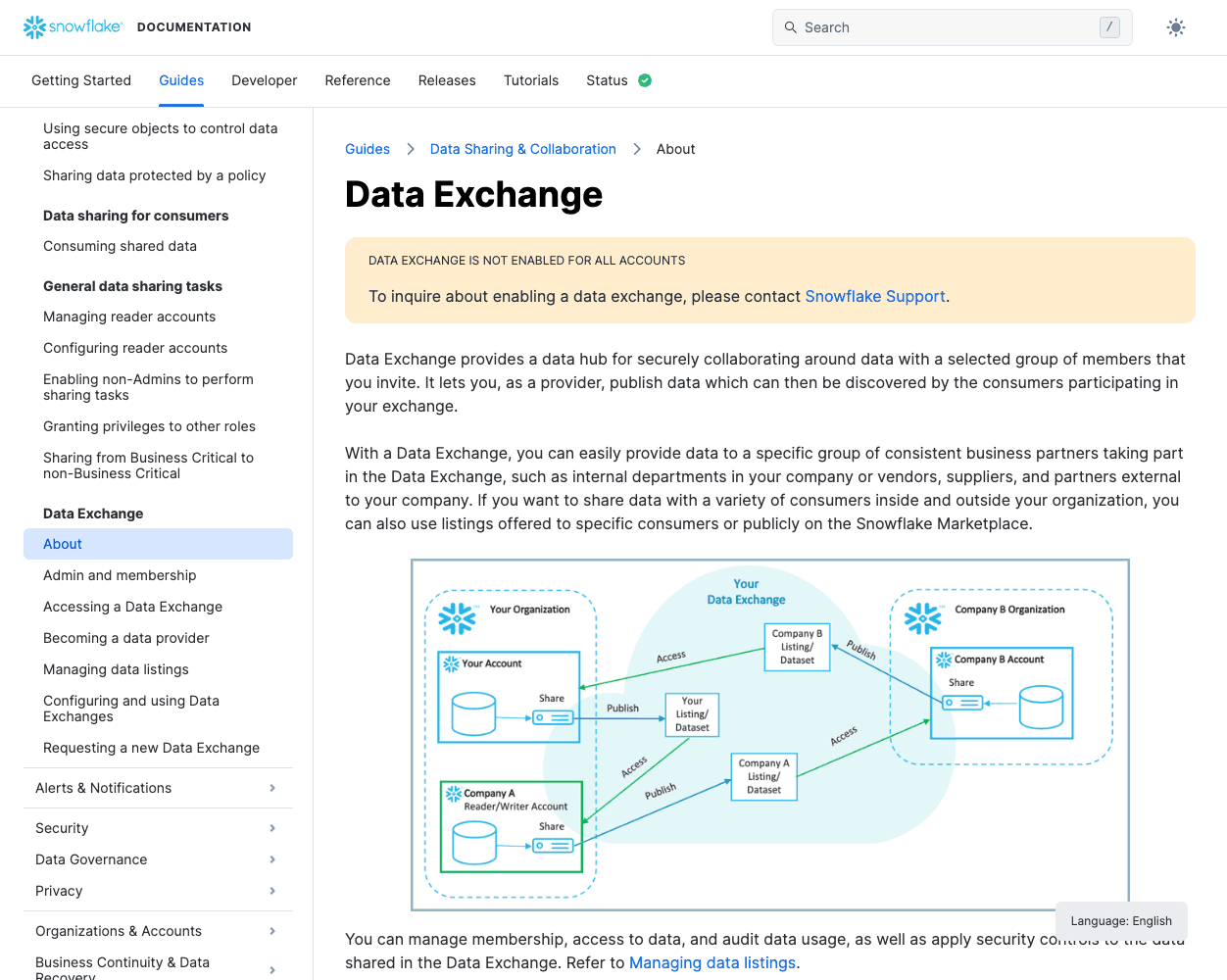Click the Search input field

[x=952, y=27]
